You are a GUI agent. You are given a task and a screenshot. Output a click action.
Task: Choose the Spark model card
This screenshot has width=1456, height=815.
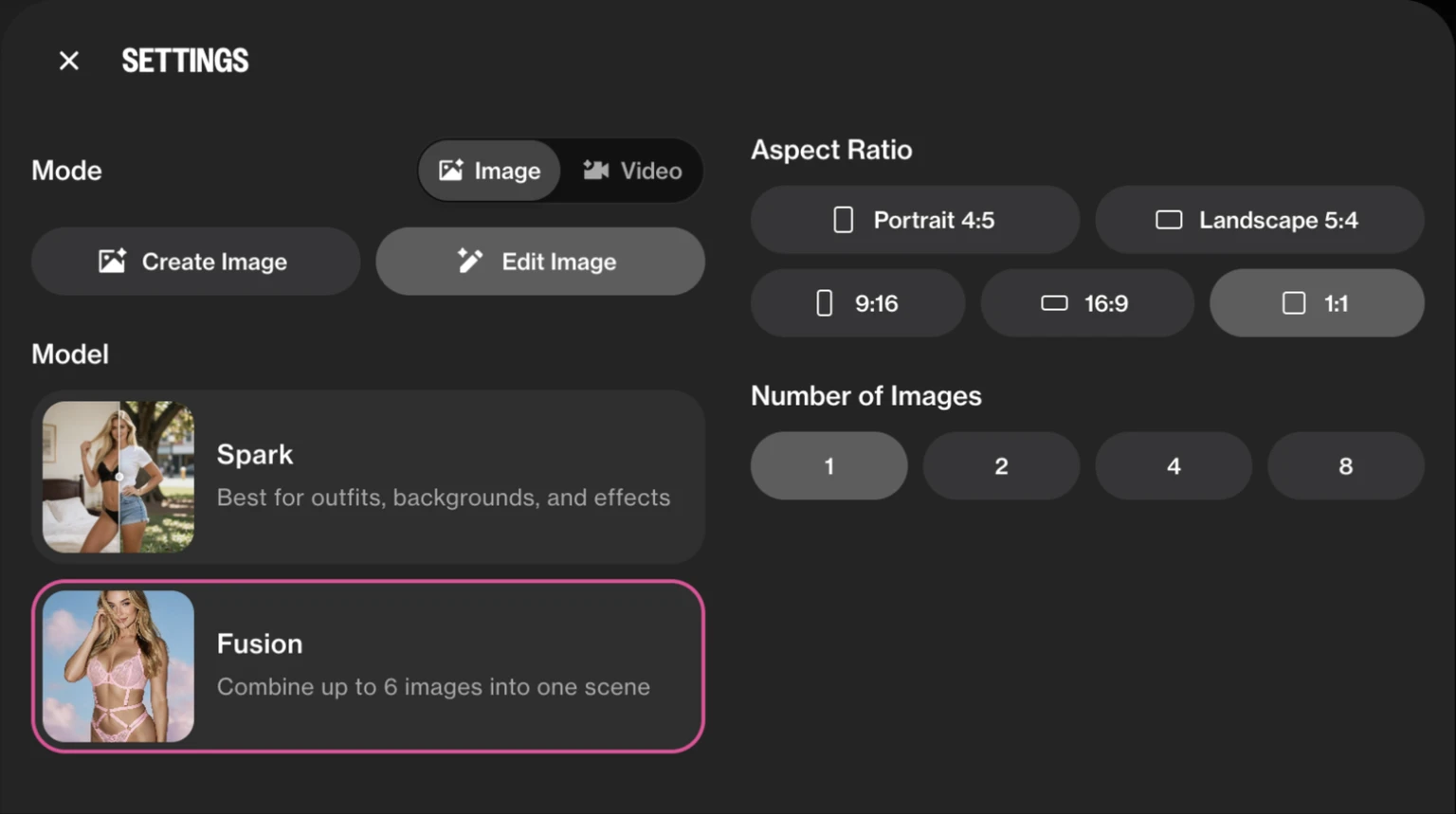tap(369, 477)
